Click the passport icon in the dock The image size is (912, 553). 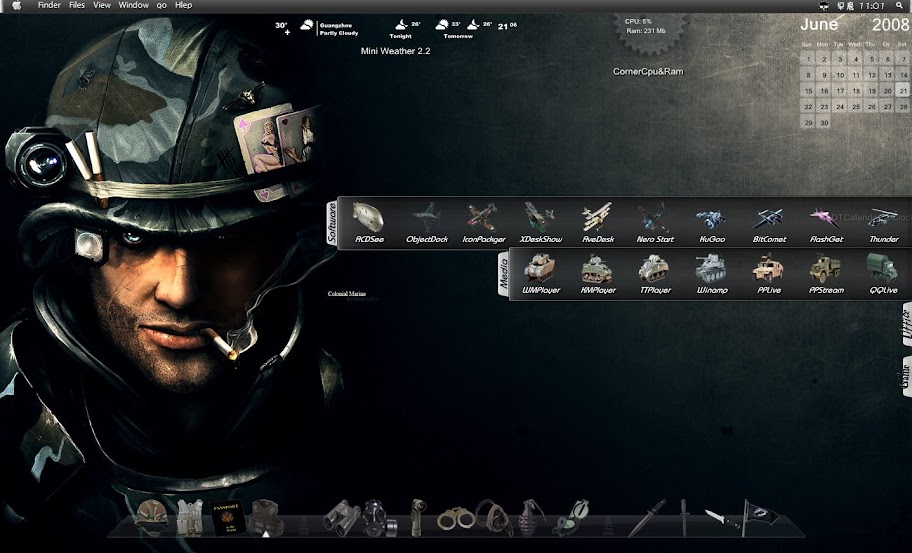(x=226, y=518)
